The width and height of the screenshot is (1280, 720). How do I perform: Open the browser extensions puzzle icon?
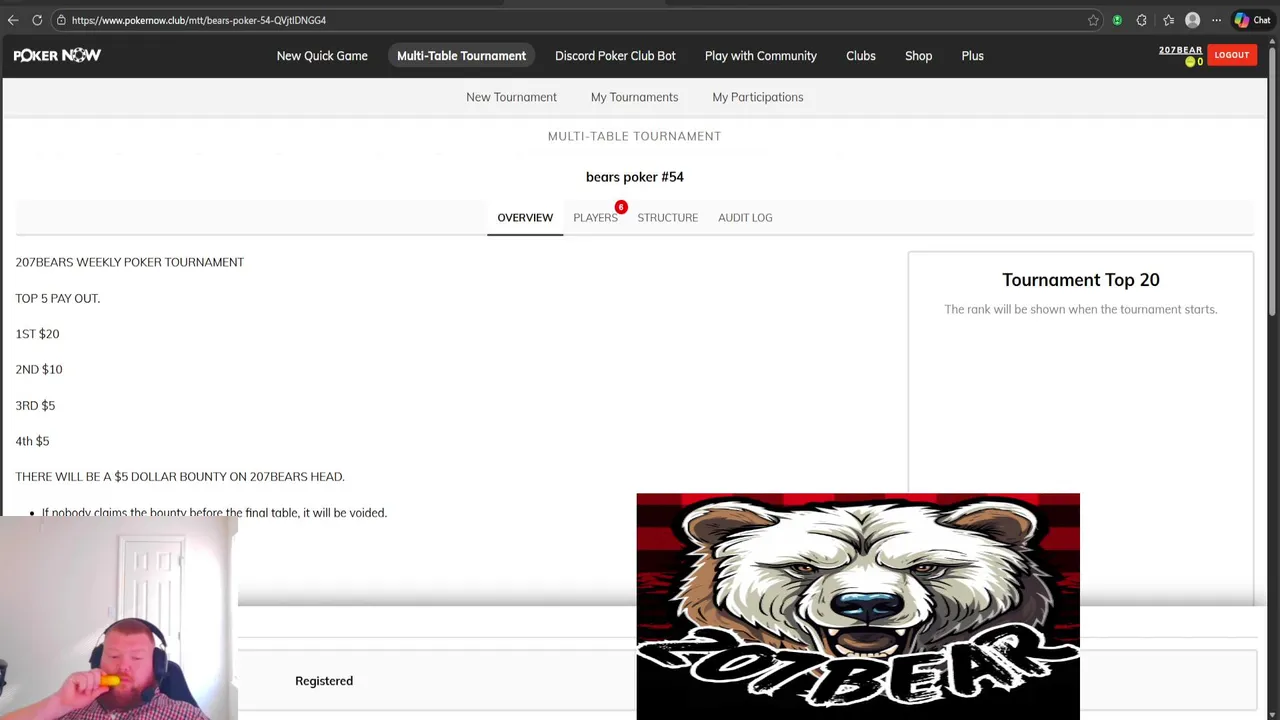click(1141, 20)
